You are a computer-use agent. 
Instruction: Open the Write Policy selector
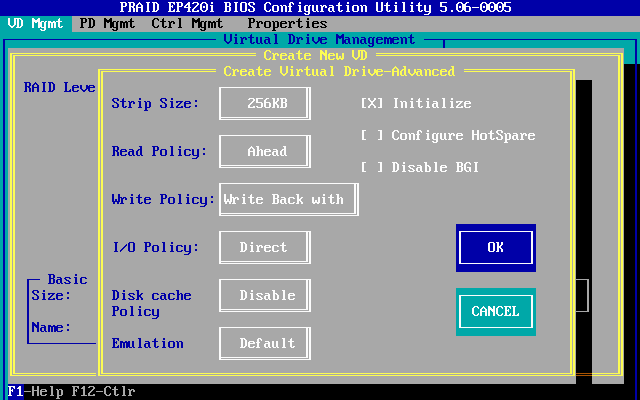(x=289, y=199)
